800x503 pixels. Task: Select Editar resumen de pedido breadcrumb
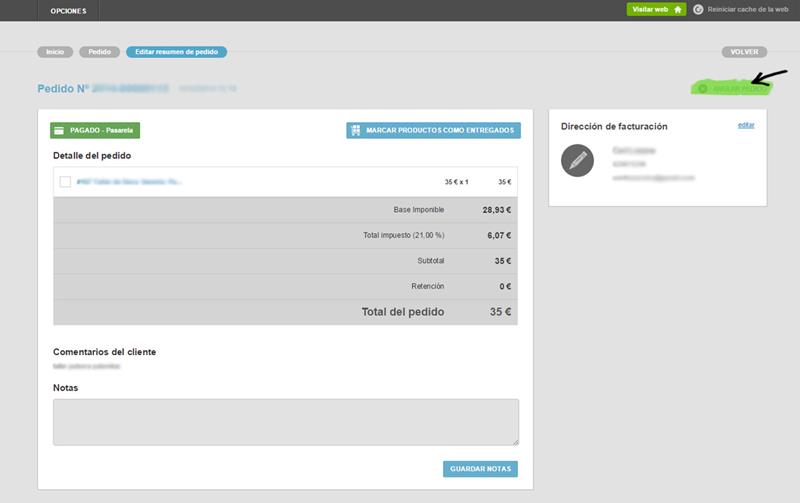click(176, 51)
